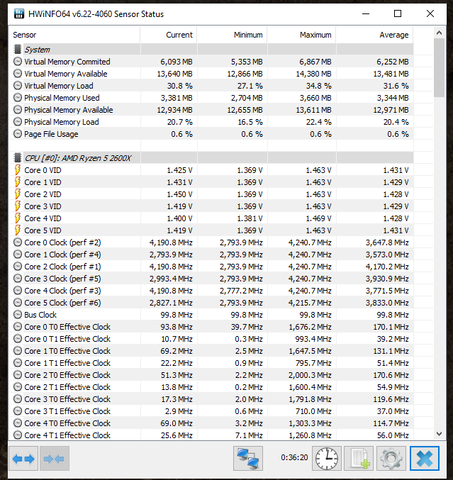Image resolution: width=453 pixels, height=480 pixels.
Task: Maximize the HWiNFO64 Sensor Status window
Action: [x=398, y=14]
